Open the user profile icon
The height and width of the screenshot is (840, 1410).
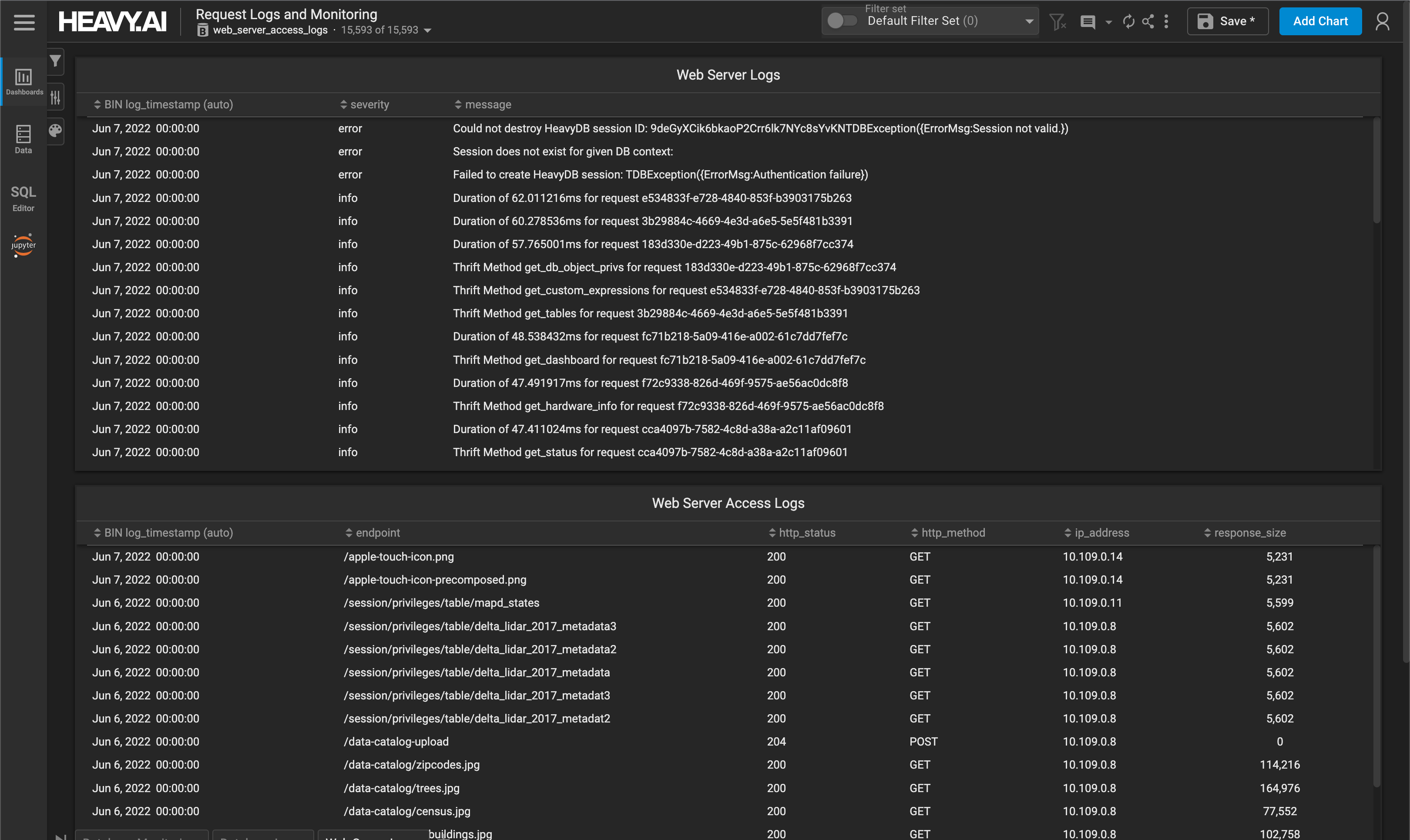tap(1382, 21)
